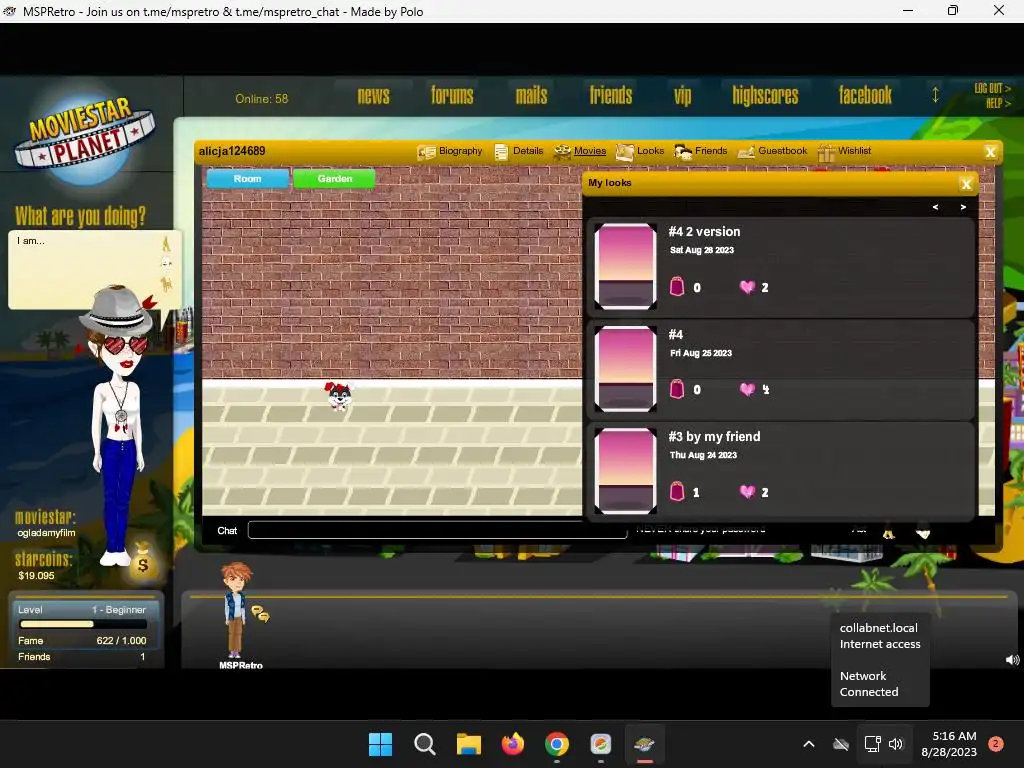Screen dimensions: 1024x768
Task: Click the pet dog in the room
Action: tap(338, 396)
